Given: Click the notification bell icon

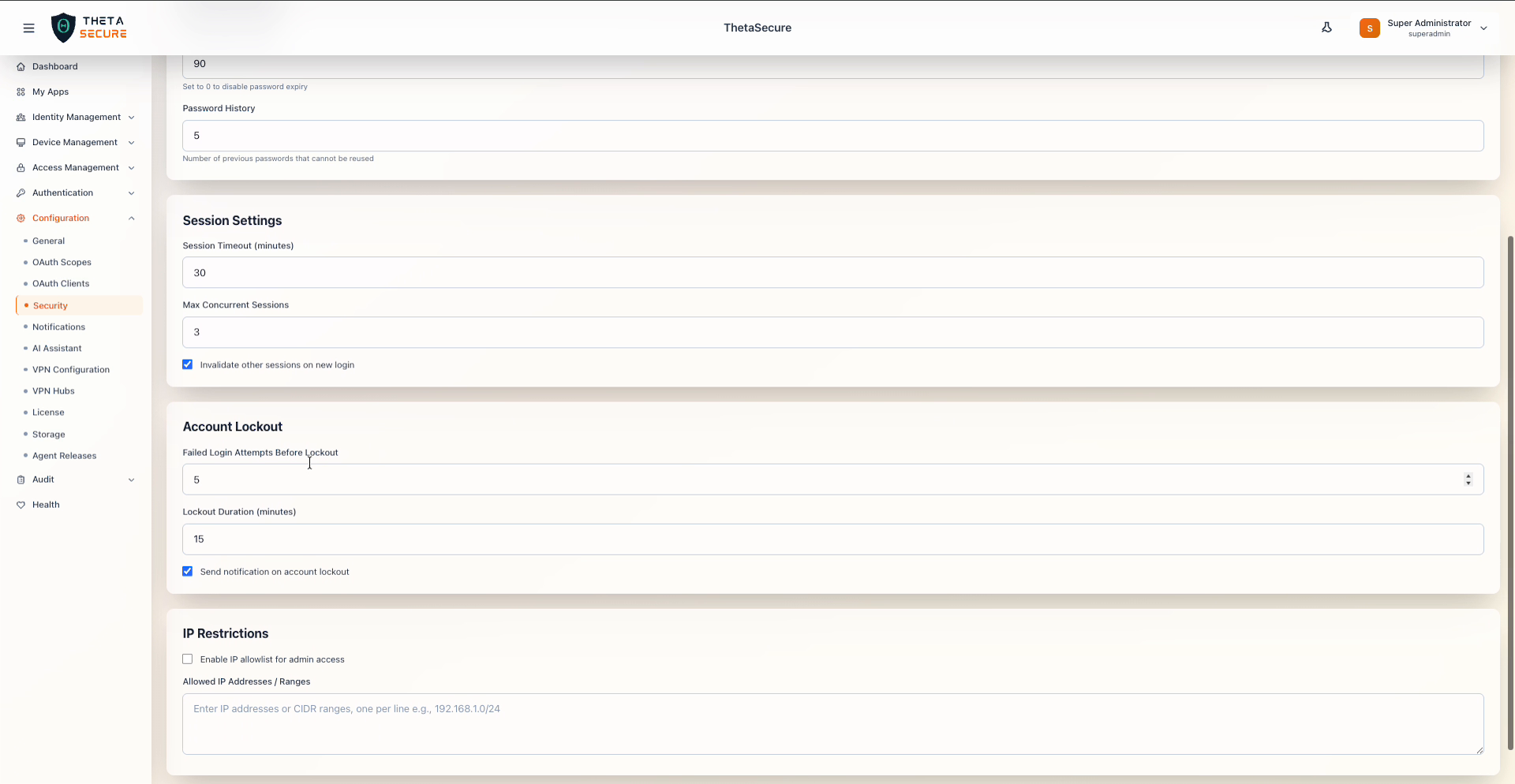Looking at the screenshot, I should (x=1326, y=27).
